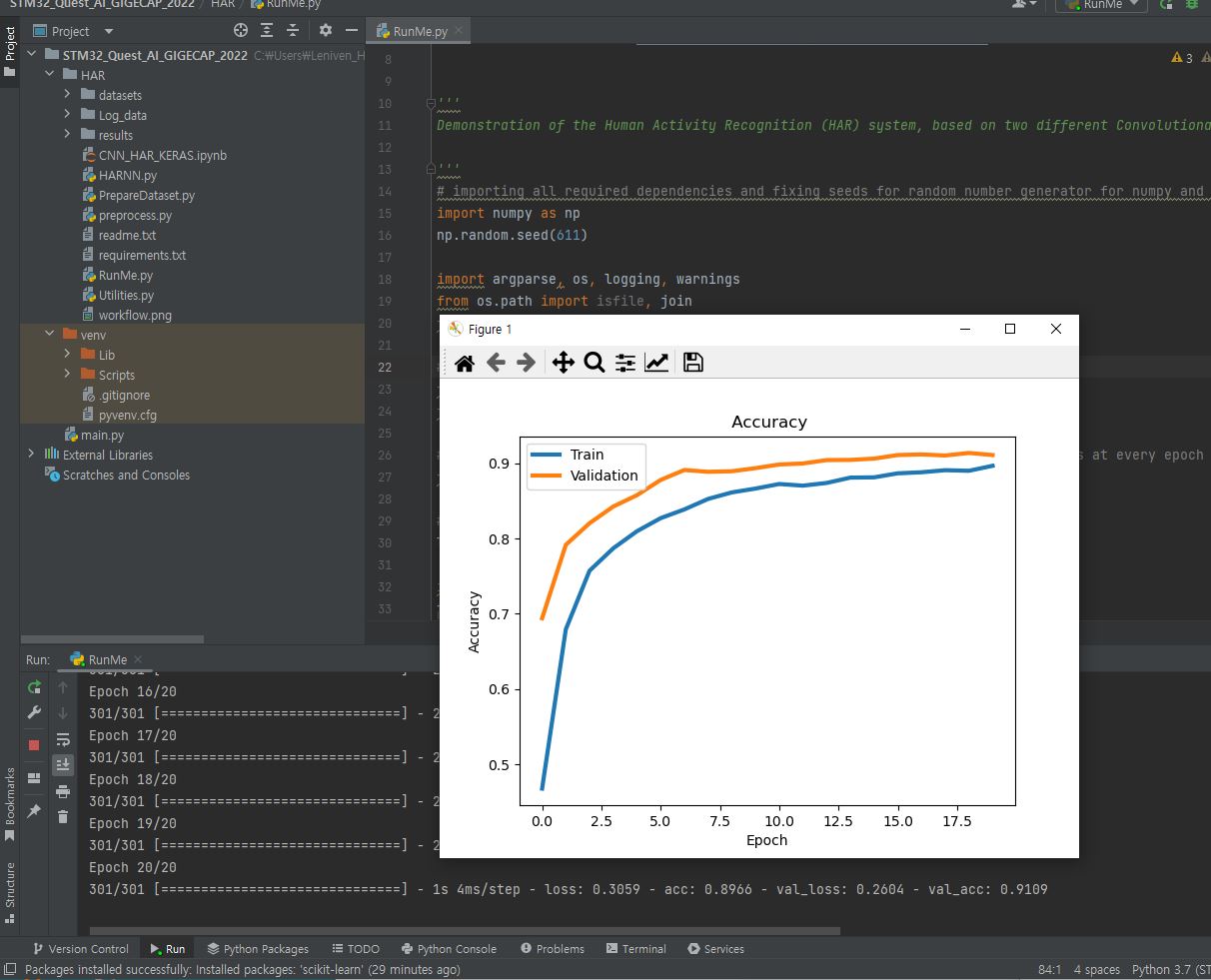
Task: Open Version Control tool window
Action: coord(81,949)
